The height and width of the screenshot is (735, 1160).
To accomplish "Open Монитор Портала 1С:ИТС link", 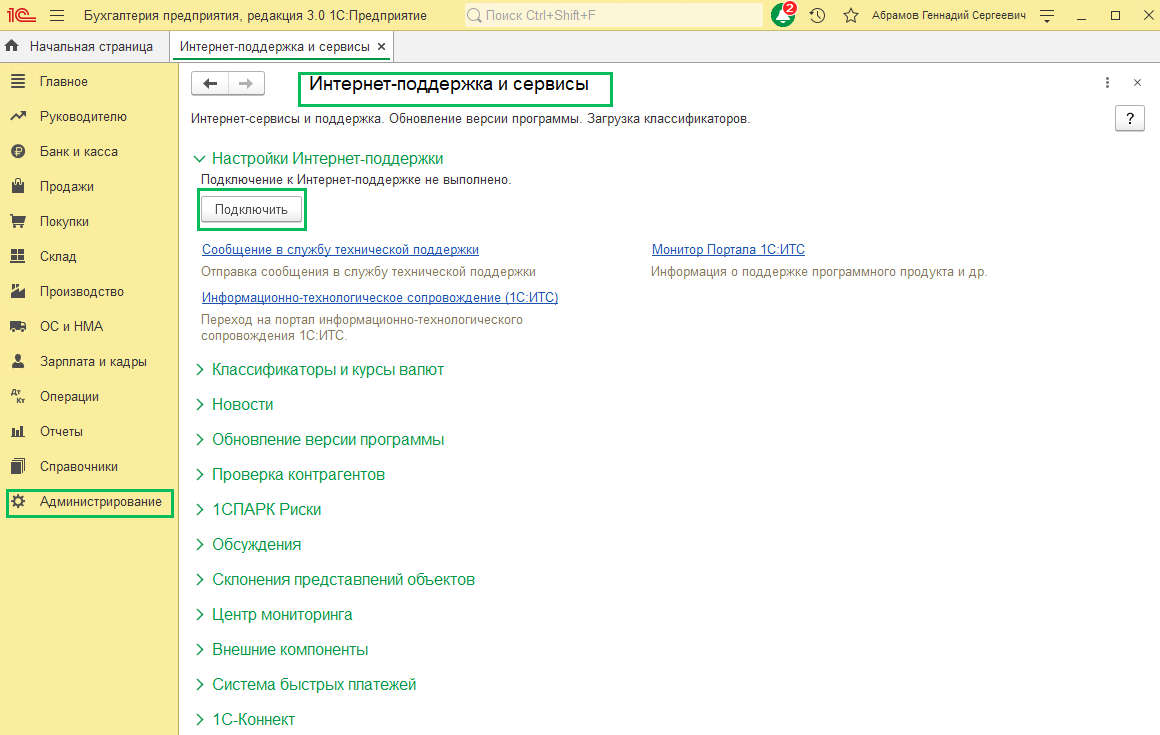I will pyautogui.click(x=728, y=250).
